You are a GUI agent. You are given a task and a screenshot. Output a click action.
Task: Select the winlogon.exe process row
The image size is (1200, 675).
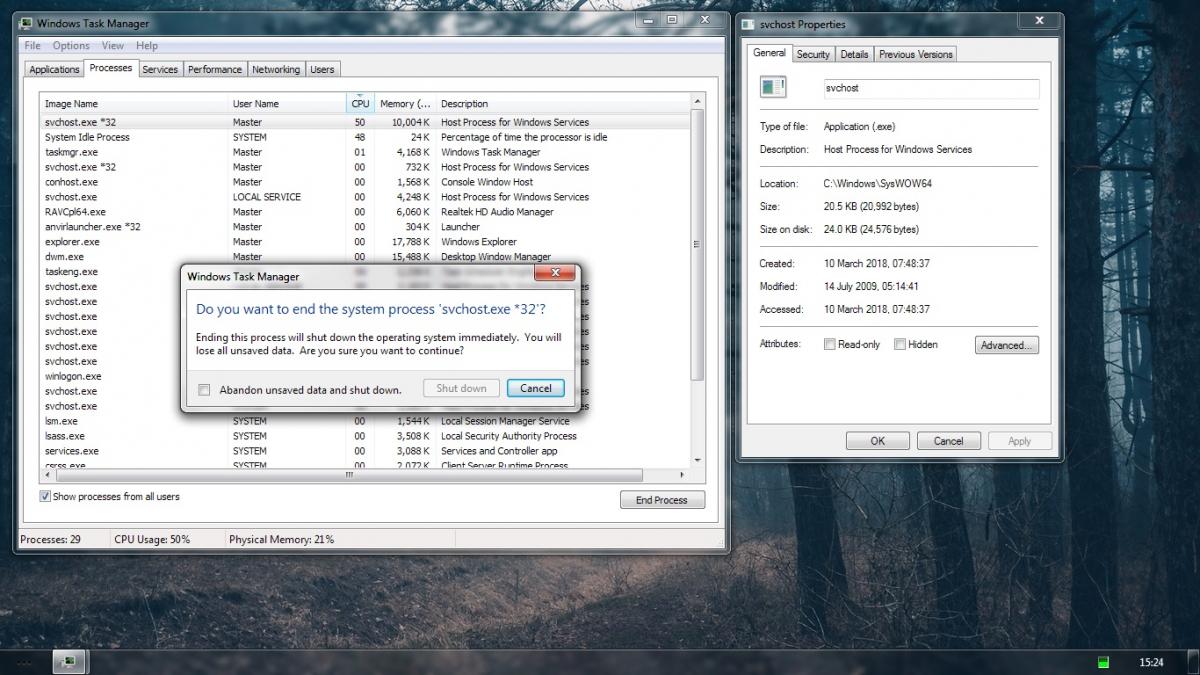pos(110,376)
